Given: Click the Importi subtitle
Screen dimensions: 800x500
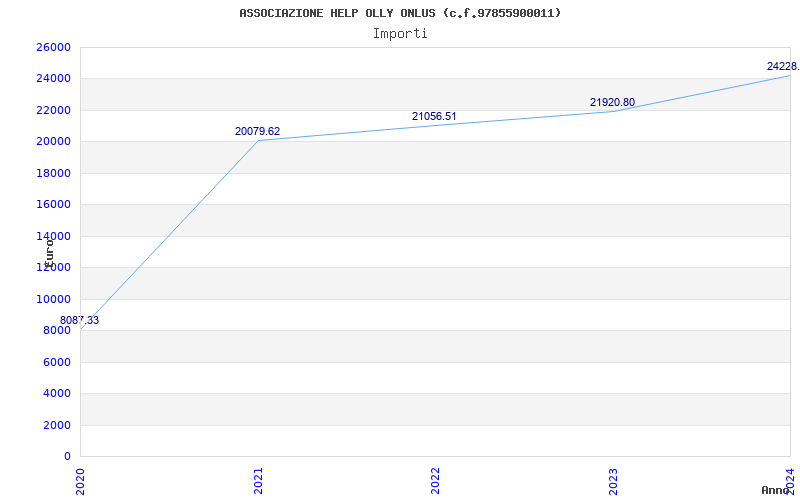Looking at the screenshot, I should click(x=400, y=34).
